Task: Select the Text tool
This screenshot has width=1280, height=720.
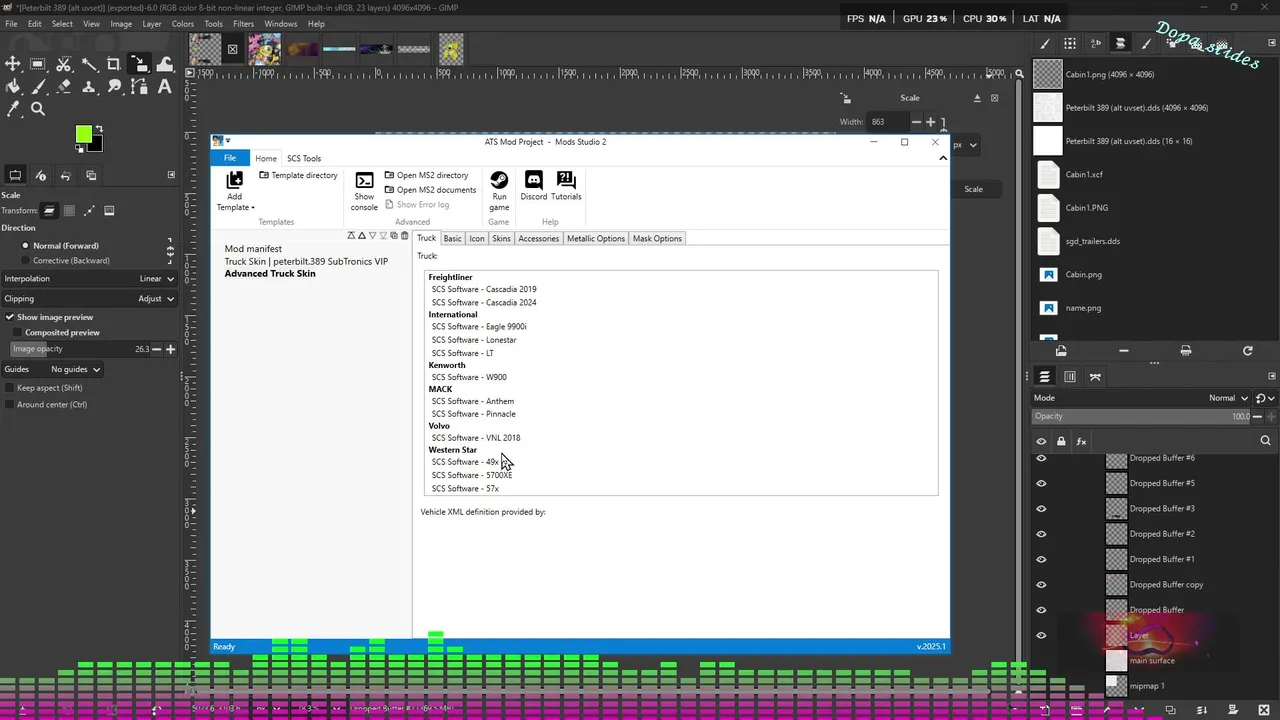Action: 165,87
